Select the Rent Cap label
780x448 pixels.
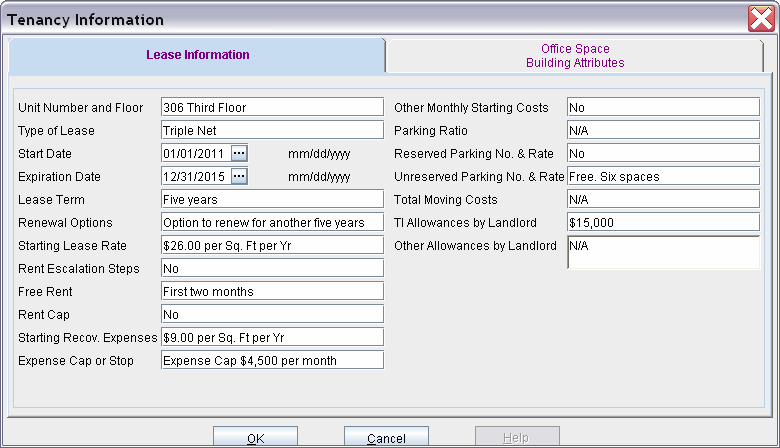(x=44, y=315)
